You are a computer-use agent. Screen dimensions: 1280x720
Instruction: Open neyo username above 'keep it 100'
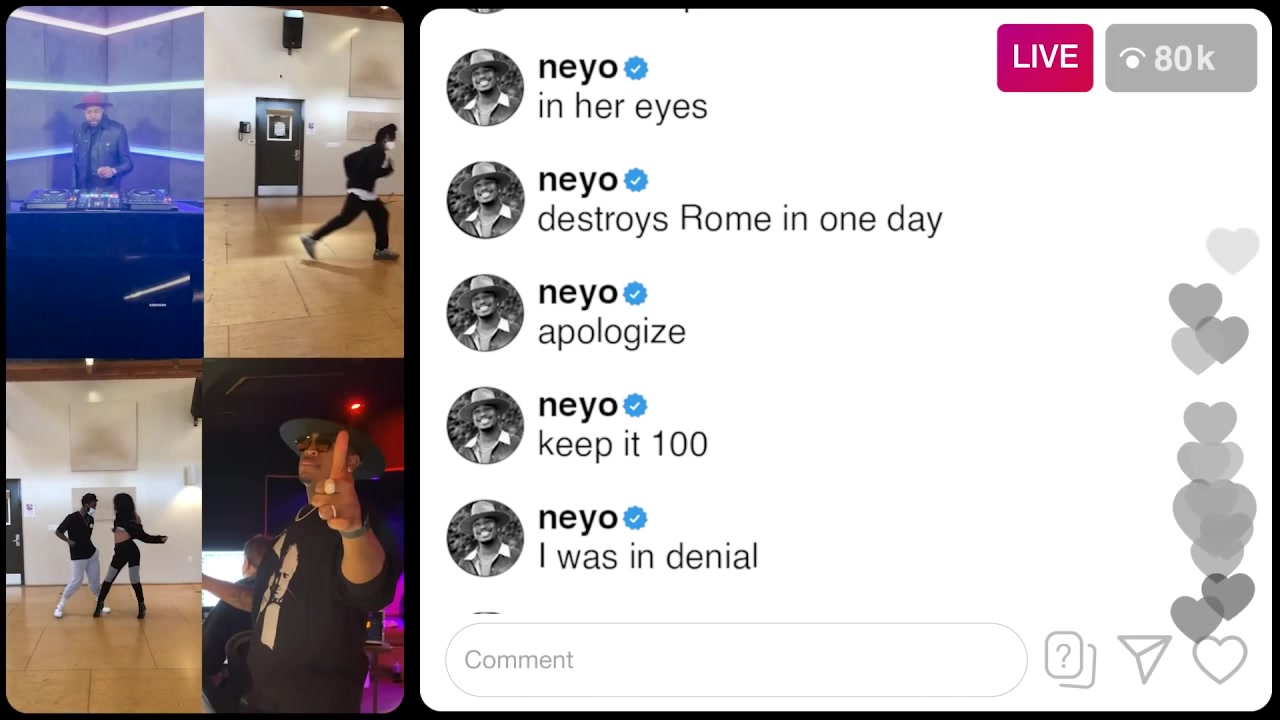coord(578,407)
